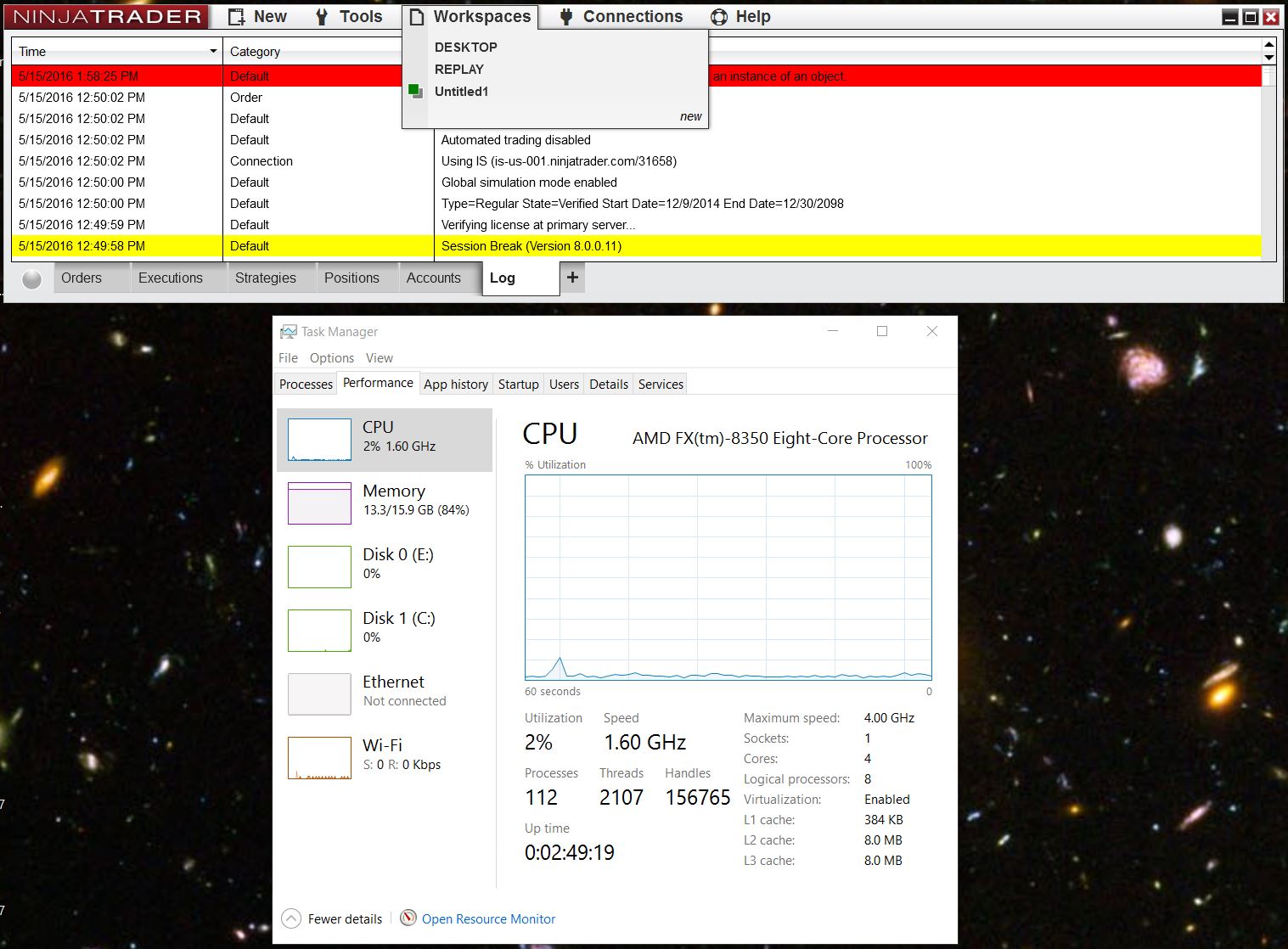Screen dimensions: 1288x949
Task: Select the Wi-Fi graph thumbnail
Action: [x=319, y=758]
